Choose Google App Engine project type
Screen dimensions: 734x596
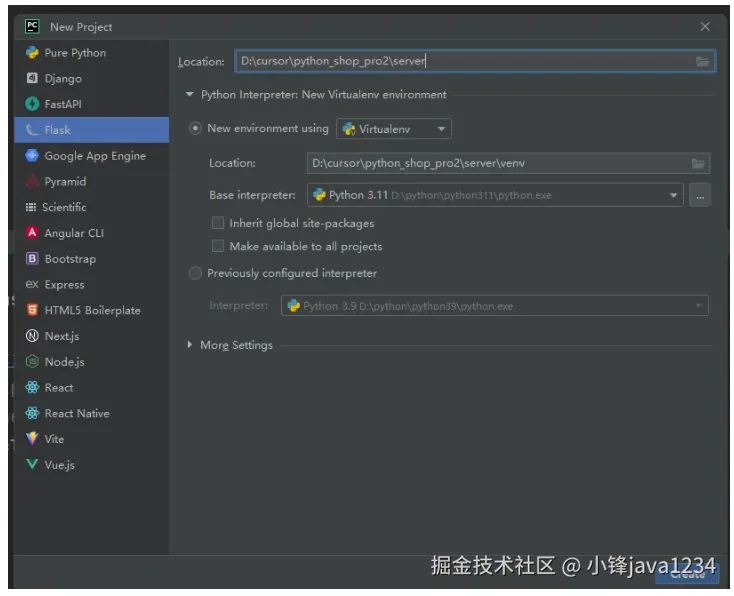coord(92,155)
